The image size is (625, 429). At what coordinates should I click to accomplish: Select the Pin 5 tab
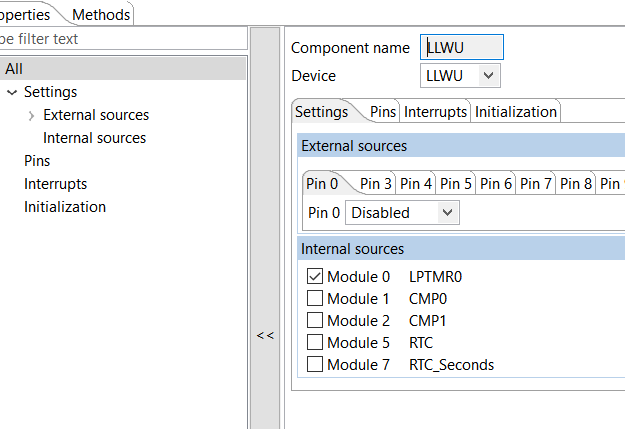click(456, 184)
